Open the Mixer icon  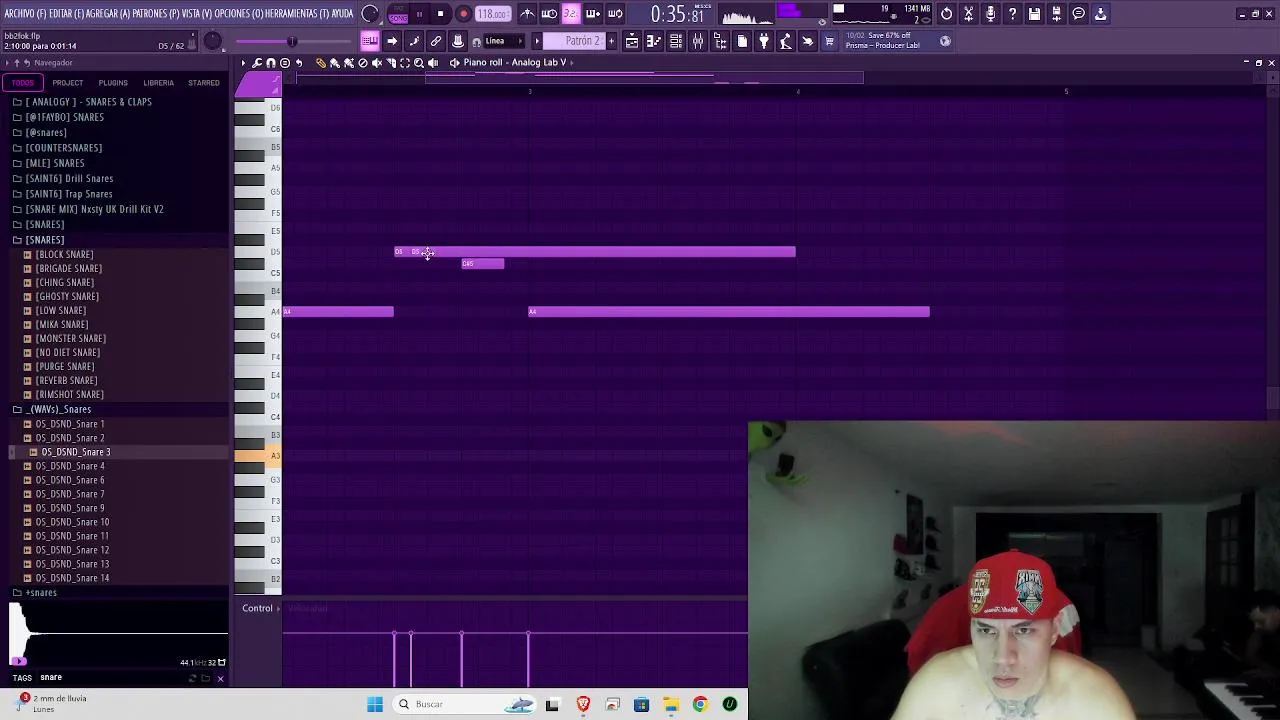(x=698, y=41)
